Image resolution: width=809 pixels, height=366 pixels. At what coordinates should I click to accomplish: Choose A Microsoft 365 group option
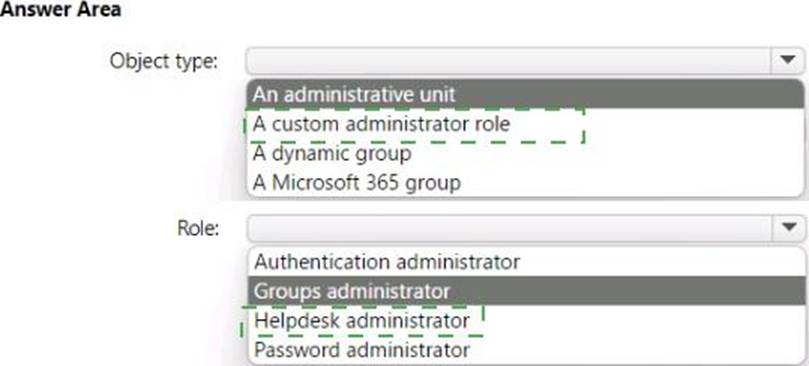[x=525, y=182]
